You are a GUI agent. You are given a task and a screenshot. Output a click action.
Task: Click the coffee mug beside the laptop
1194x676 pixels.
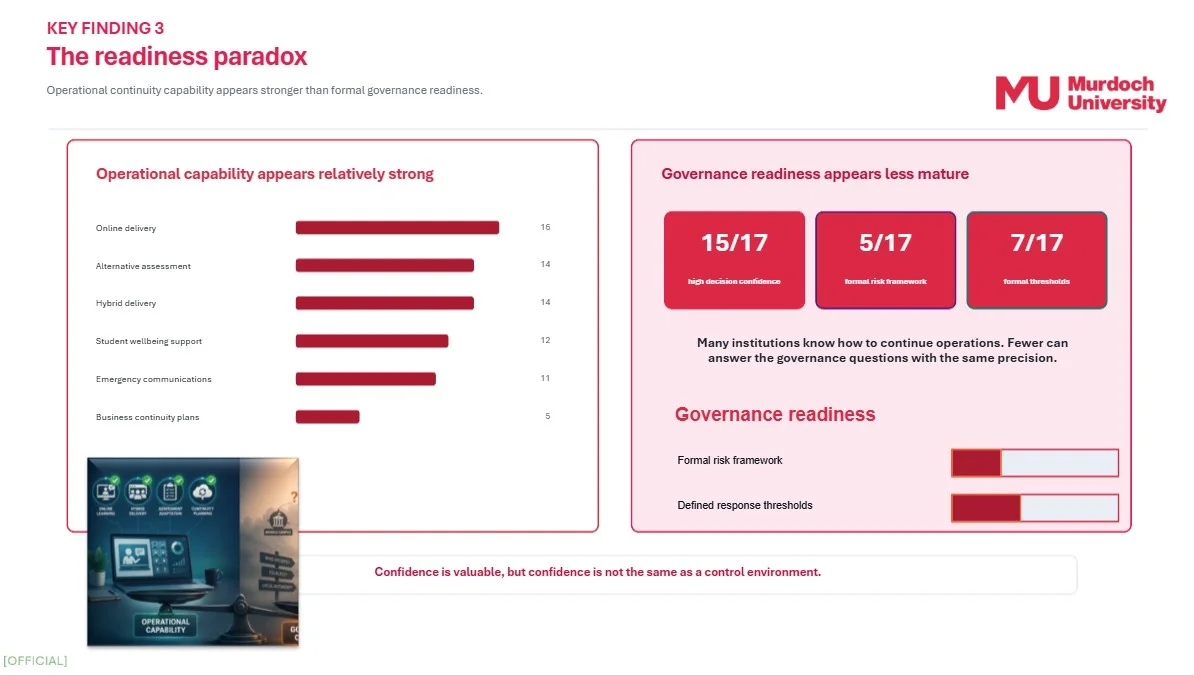click(212, 576)
